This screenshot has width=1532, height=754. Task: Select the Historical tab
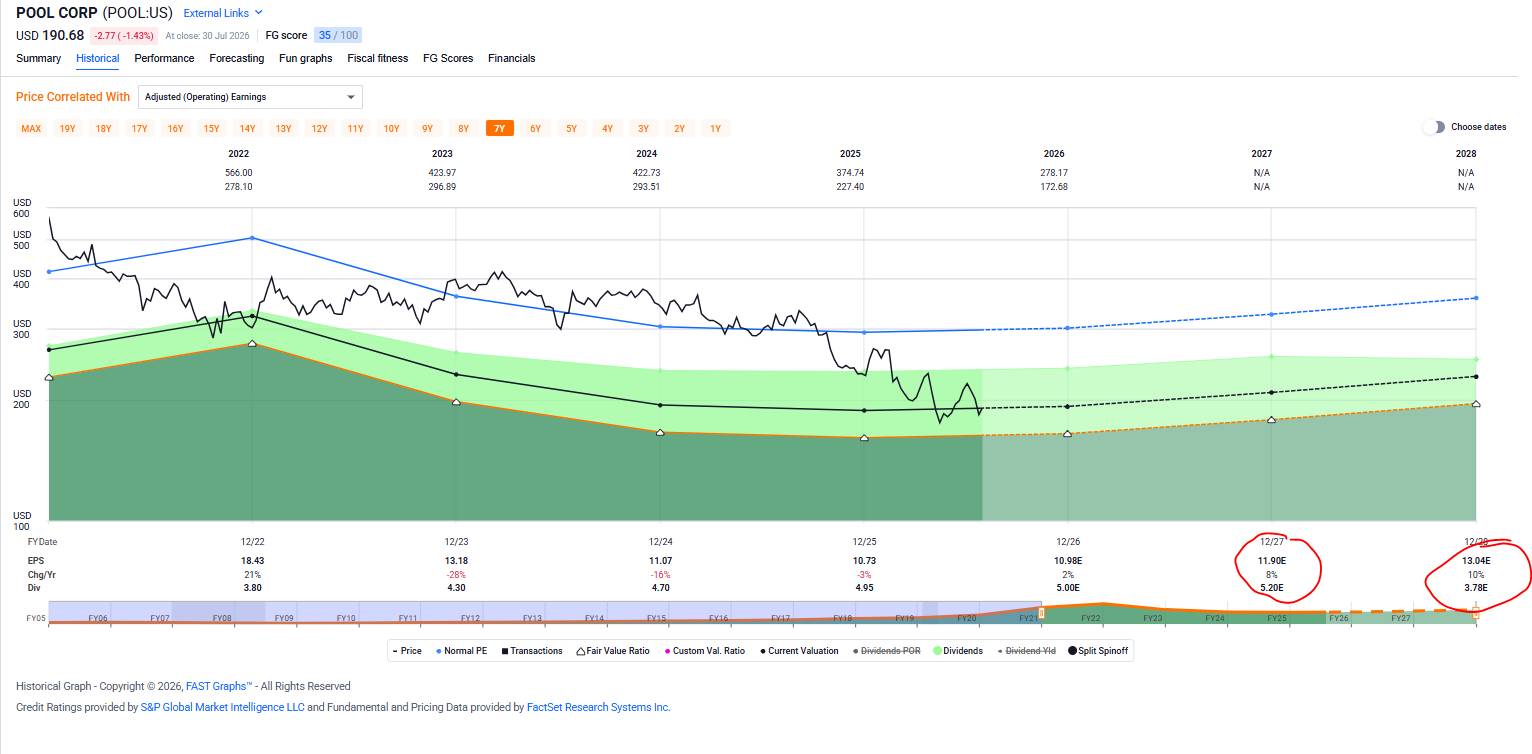pos(98,58)
